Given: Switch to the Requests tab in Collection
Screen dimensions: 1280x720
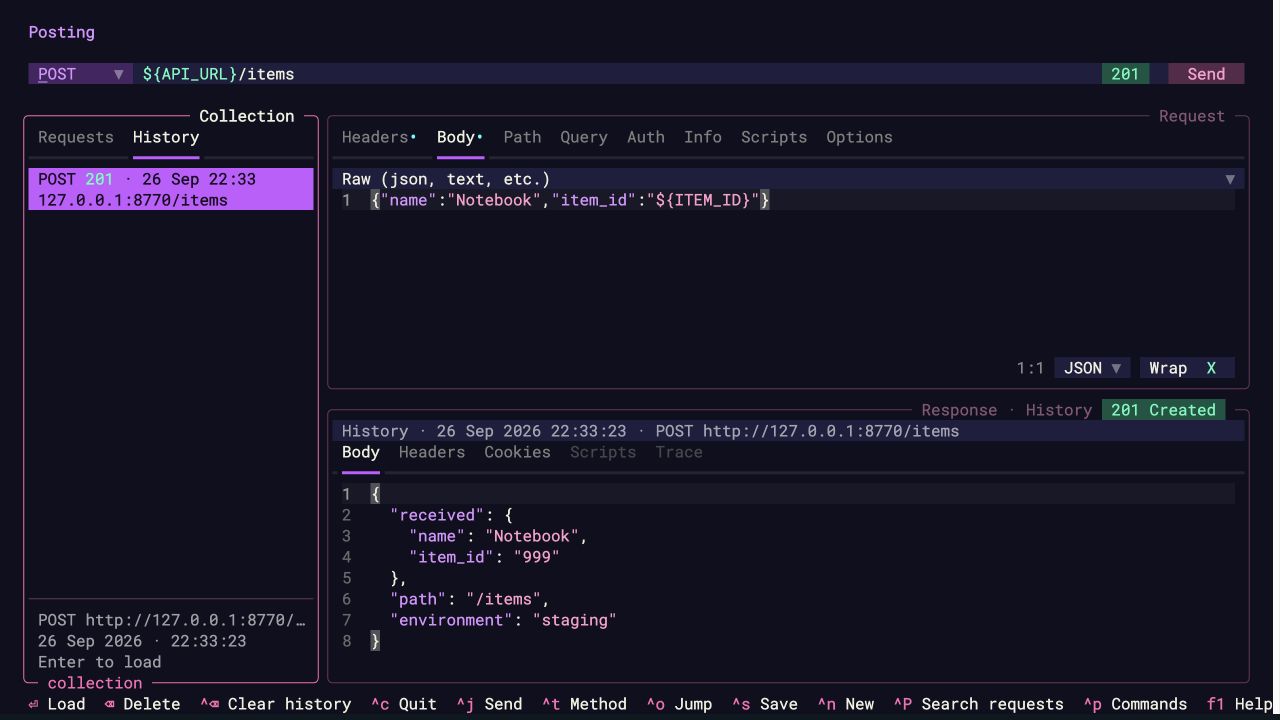Looking at the screenshot, I should 76,137.
